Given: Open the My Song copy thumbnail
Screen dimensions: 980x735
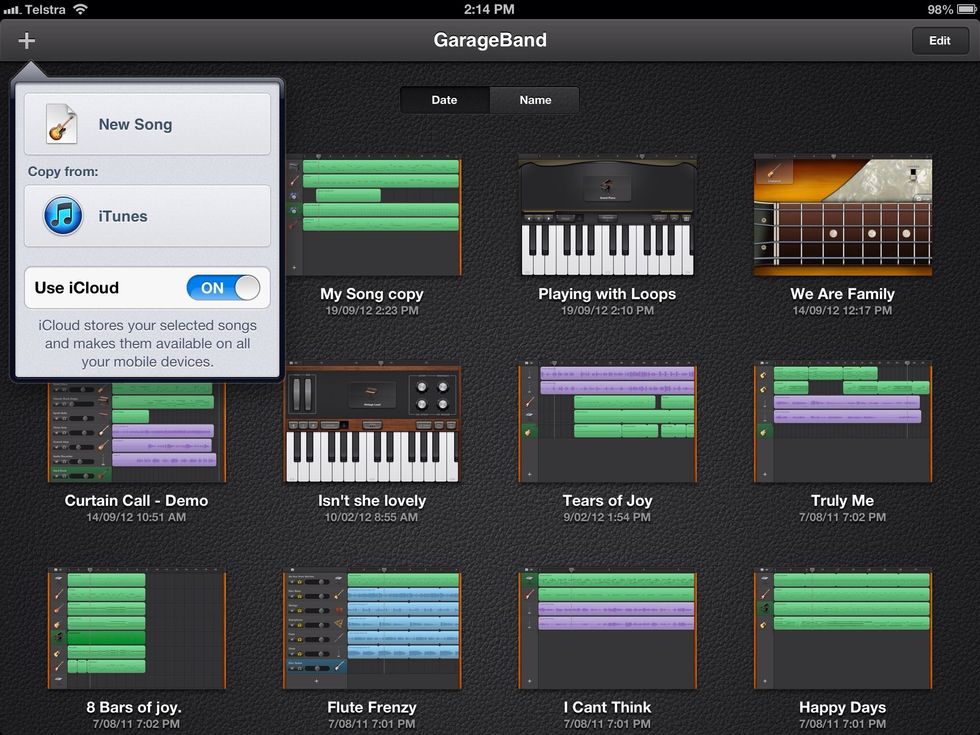Looking at the screenshot, I should pyautogui.click(x=374, y=216).
